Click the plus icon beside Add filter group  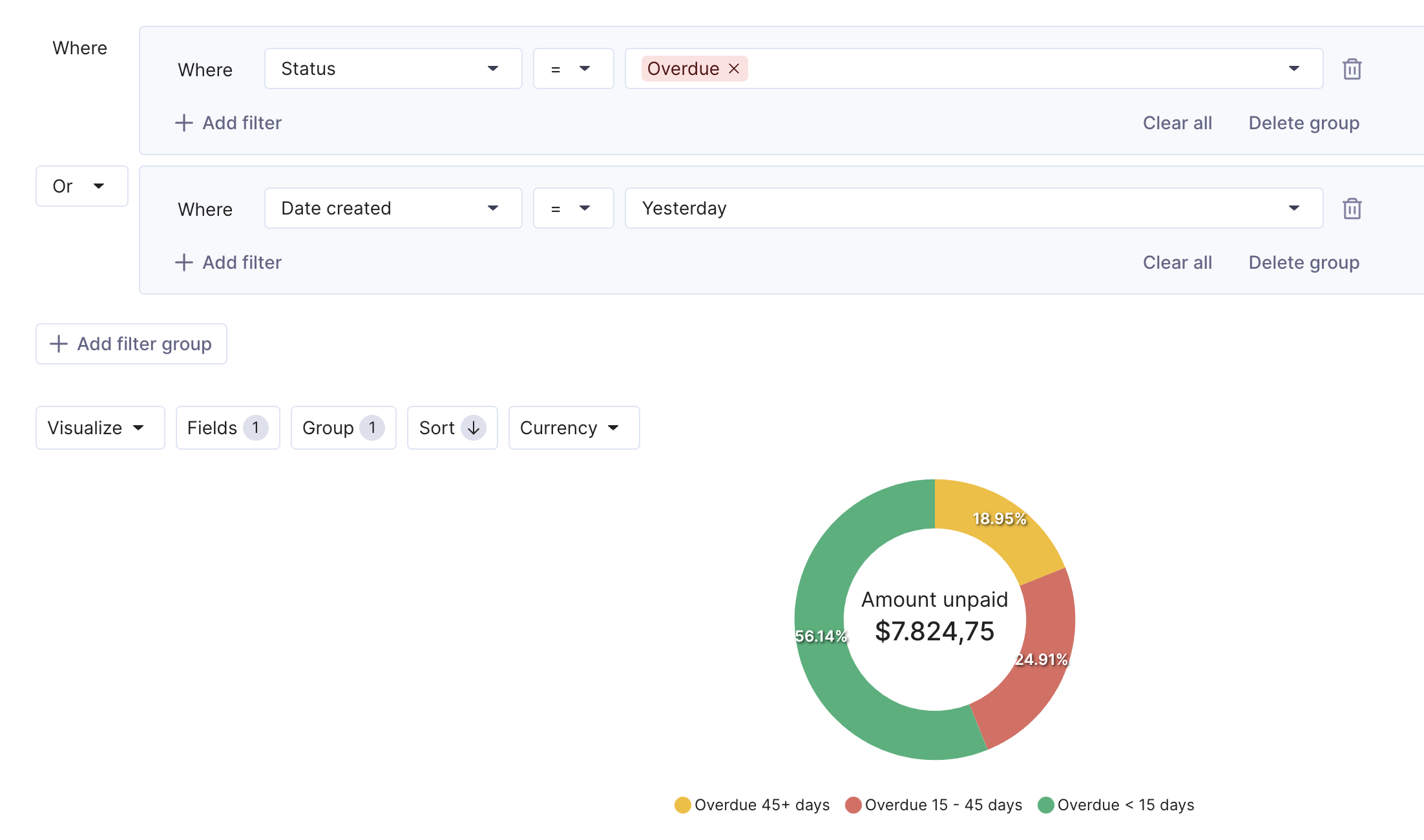[59, 344]
